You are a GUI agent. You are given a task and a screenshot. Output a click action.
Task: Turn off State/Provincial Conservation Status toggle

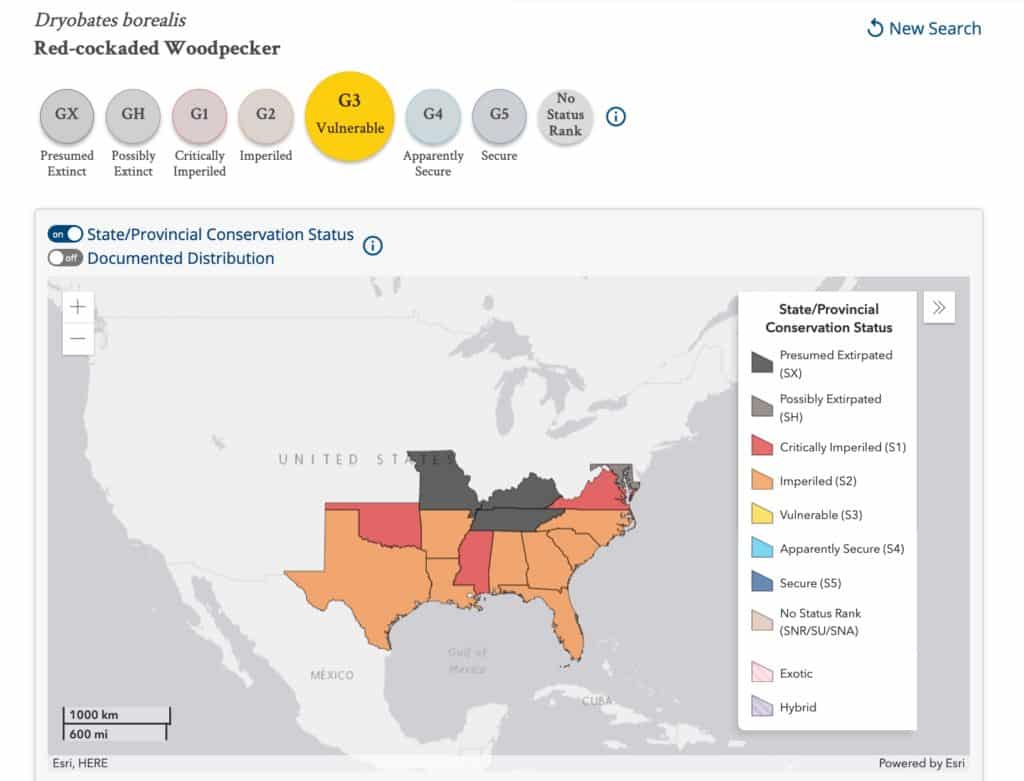pos(65,234)
